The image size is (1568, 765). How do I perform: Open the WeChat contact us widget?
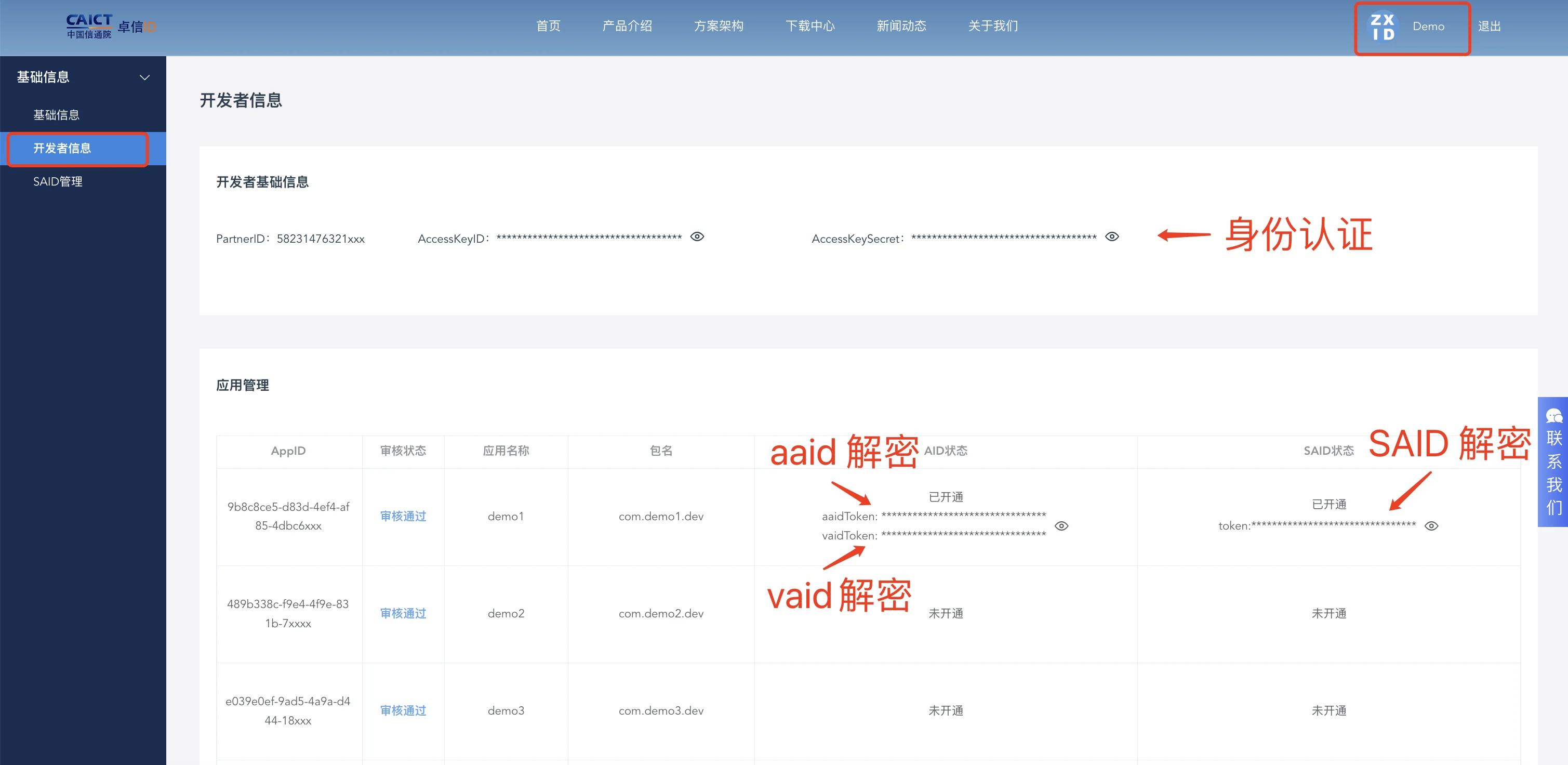pos(1553,461)
